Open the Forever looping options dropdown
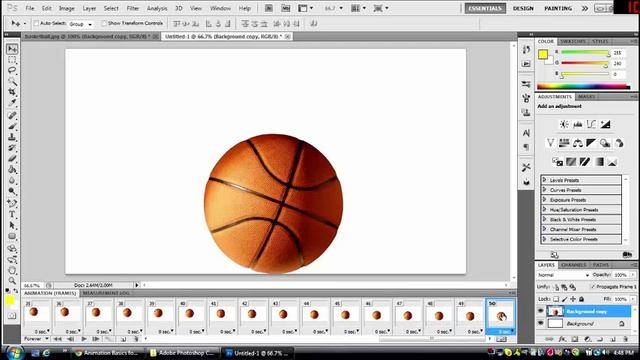The width and height of the screenshot is (640, 360). [x=36, y=339]
